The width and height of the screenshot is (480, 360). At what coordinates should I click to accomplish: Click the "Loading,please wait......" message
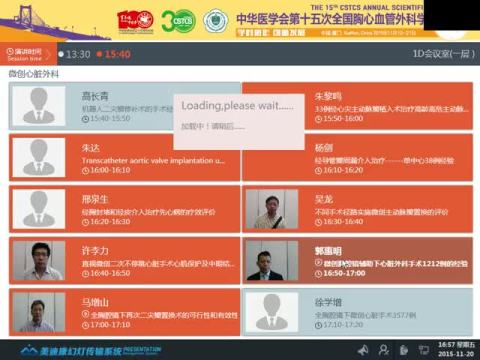(x=237, y=106)
